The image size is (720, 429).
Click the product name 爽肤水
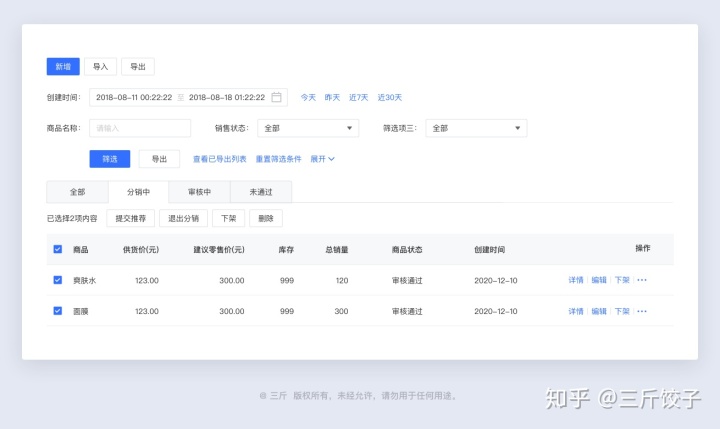pos(84,280)
